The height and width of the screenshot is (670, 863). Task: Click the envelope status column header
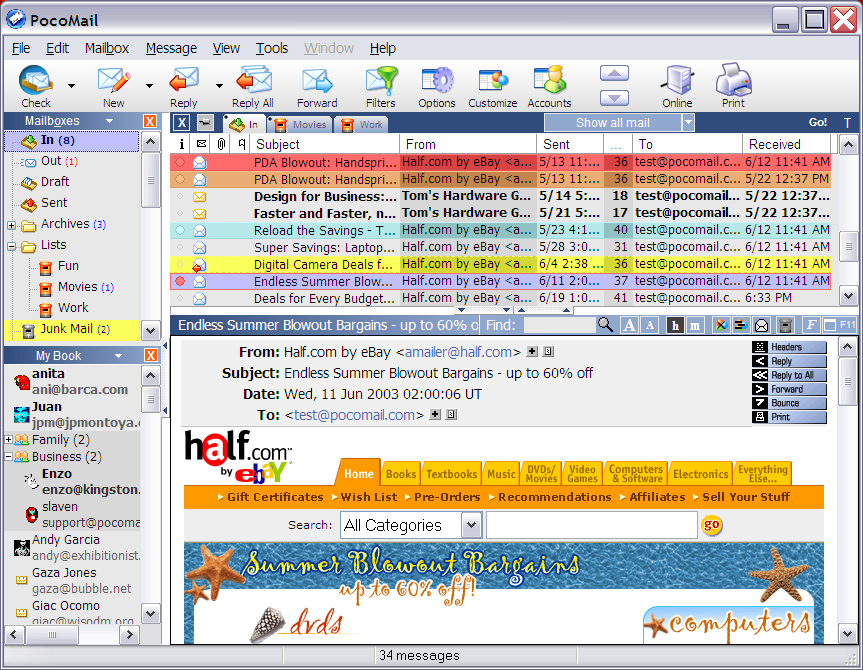(201, 144)
